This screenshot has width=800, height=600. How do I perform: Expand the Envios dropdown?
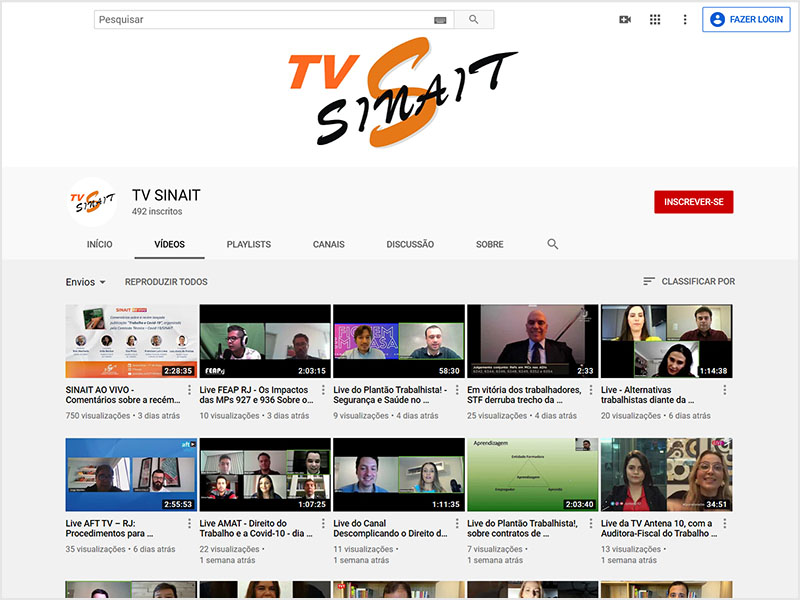pyautogui.click(x=85, y=282)
